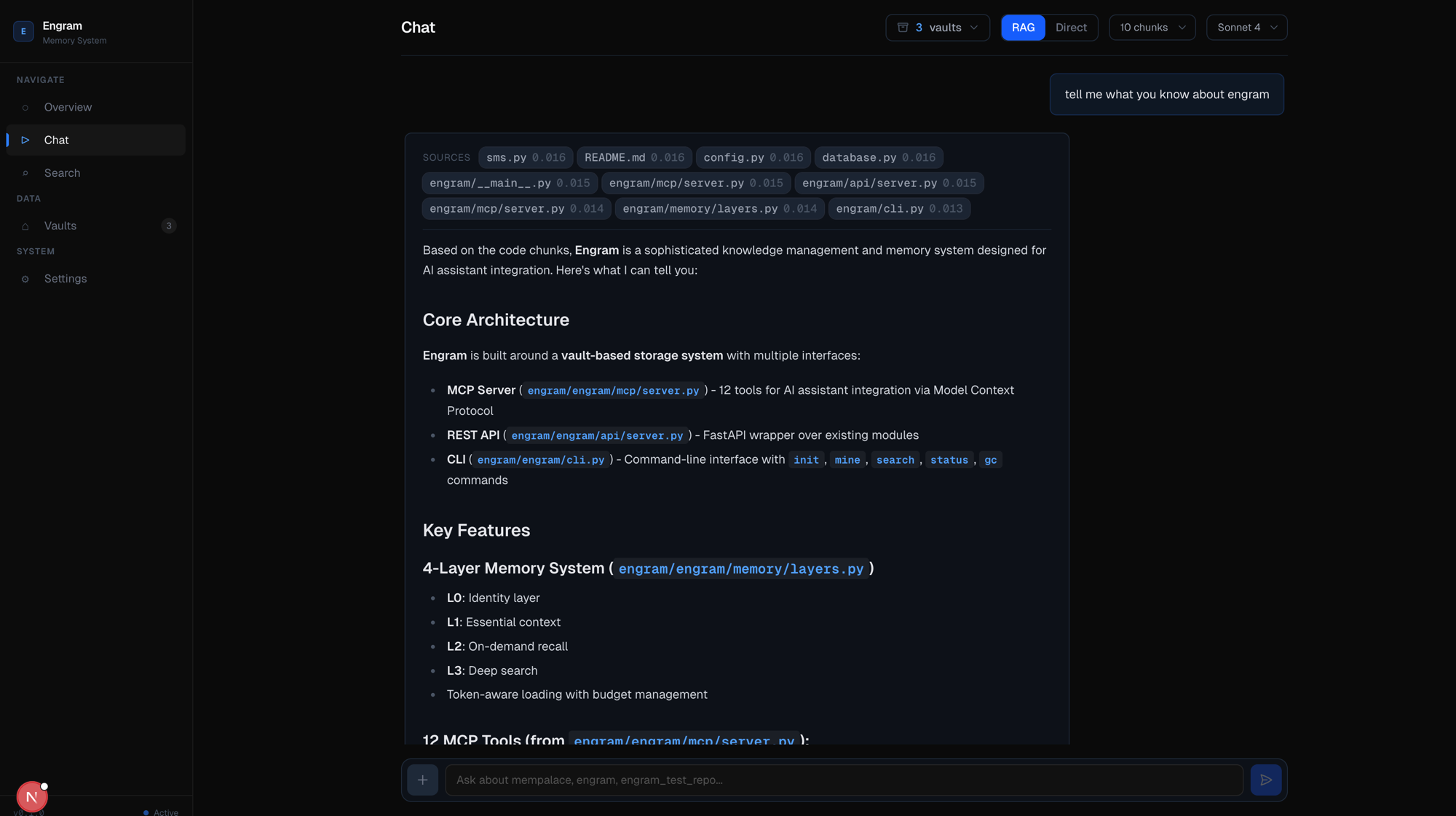Open the 3 vaults dropdown
1456x816 pixels.
[x=938, y=27]
